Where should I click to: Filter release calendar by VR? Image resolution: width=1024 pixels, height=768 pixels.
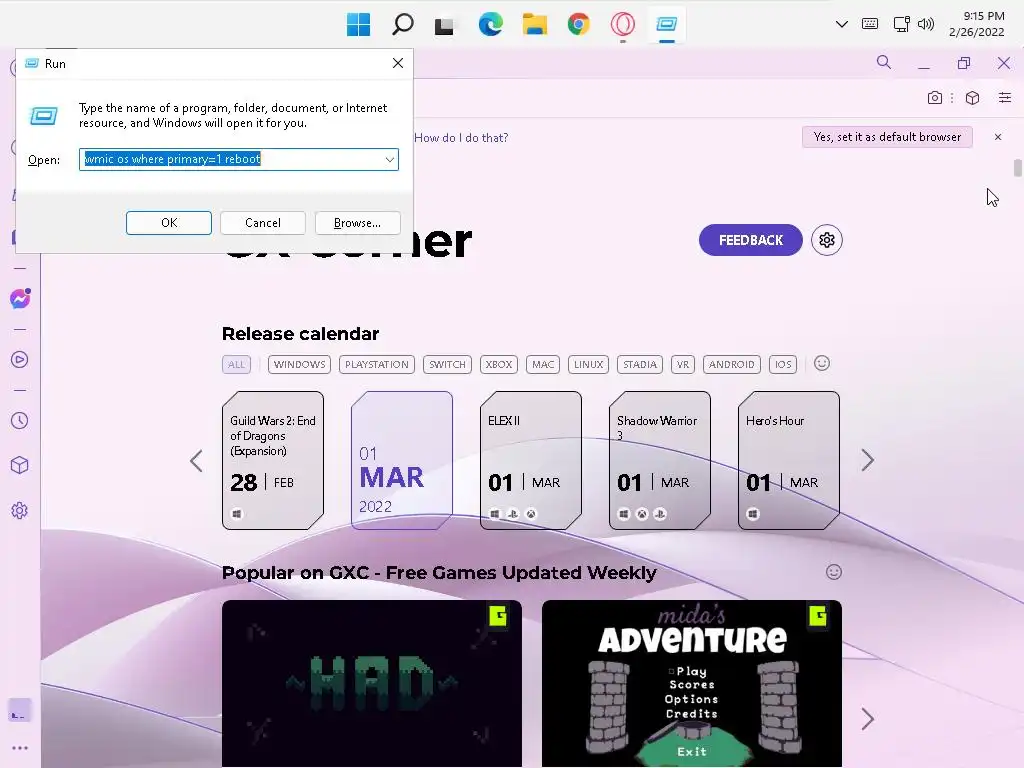(682, 364)
